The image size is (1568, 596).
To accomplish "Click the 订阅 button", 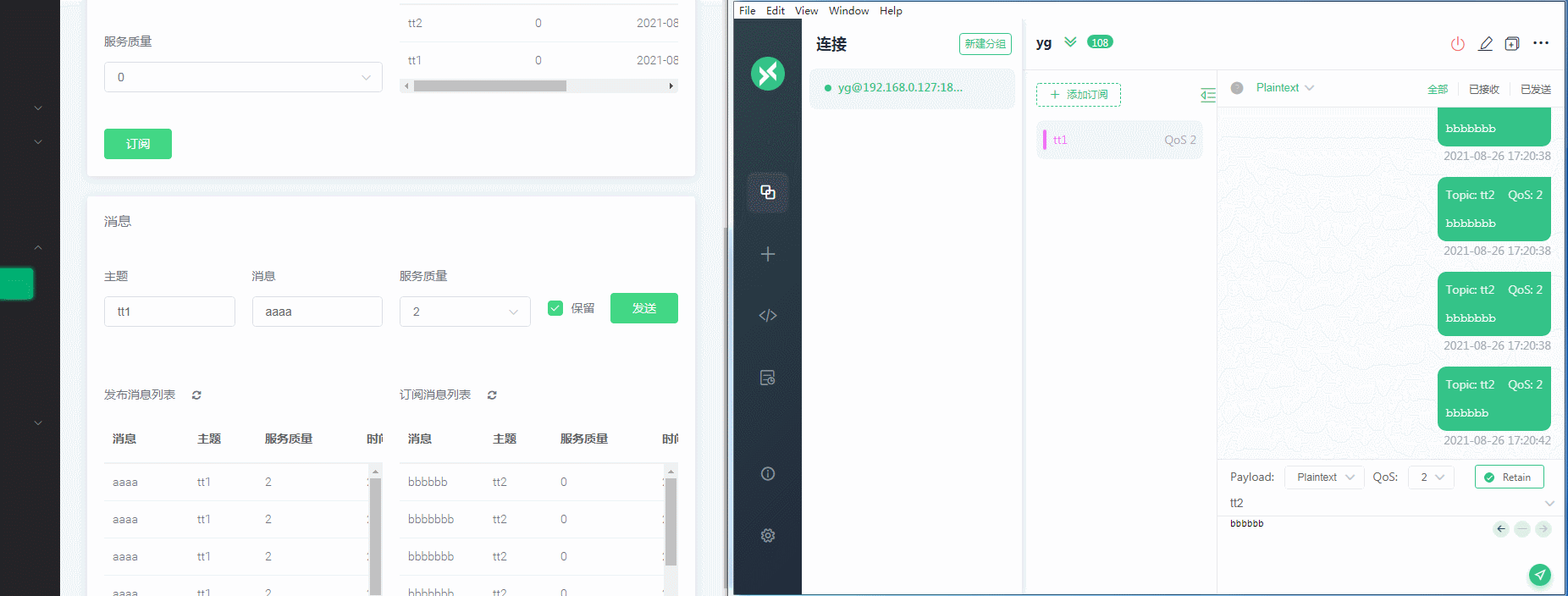I will (138, 144).
